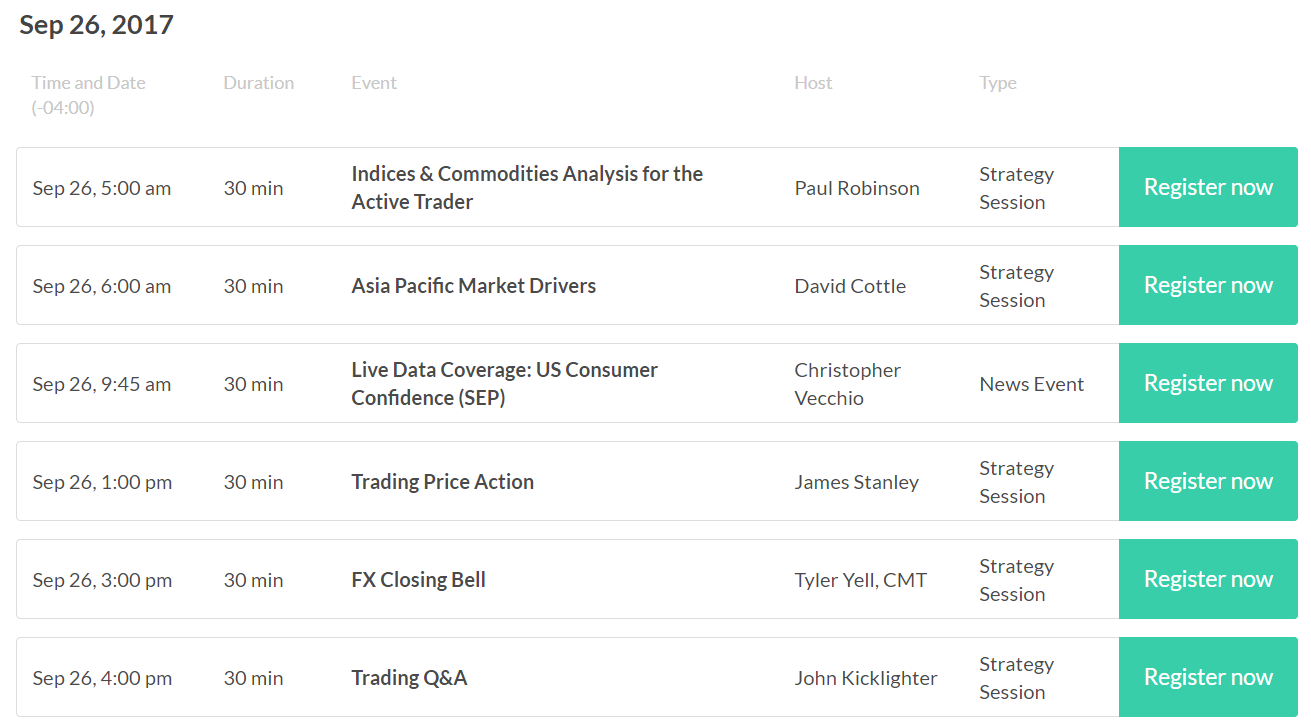The height and width of the screenshot is (726, 1311).
Task: Register for Indices & Commodities Analysis webinar
Action: pyautogui.click(x=1208, y=187)
